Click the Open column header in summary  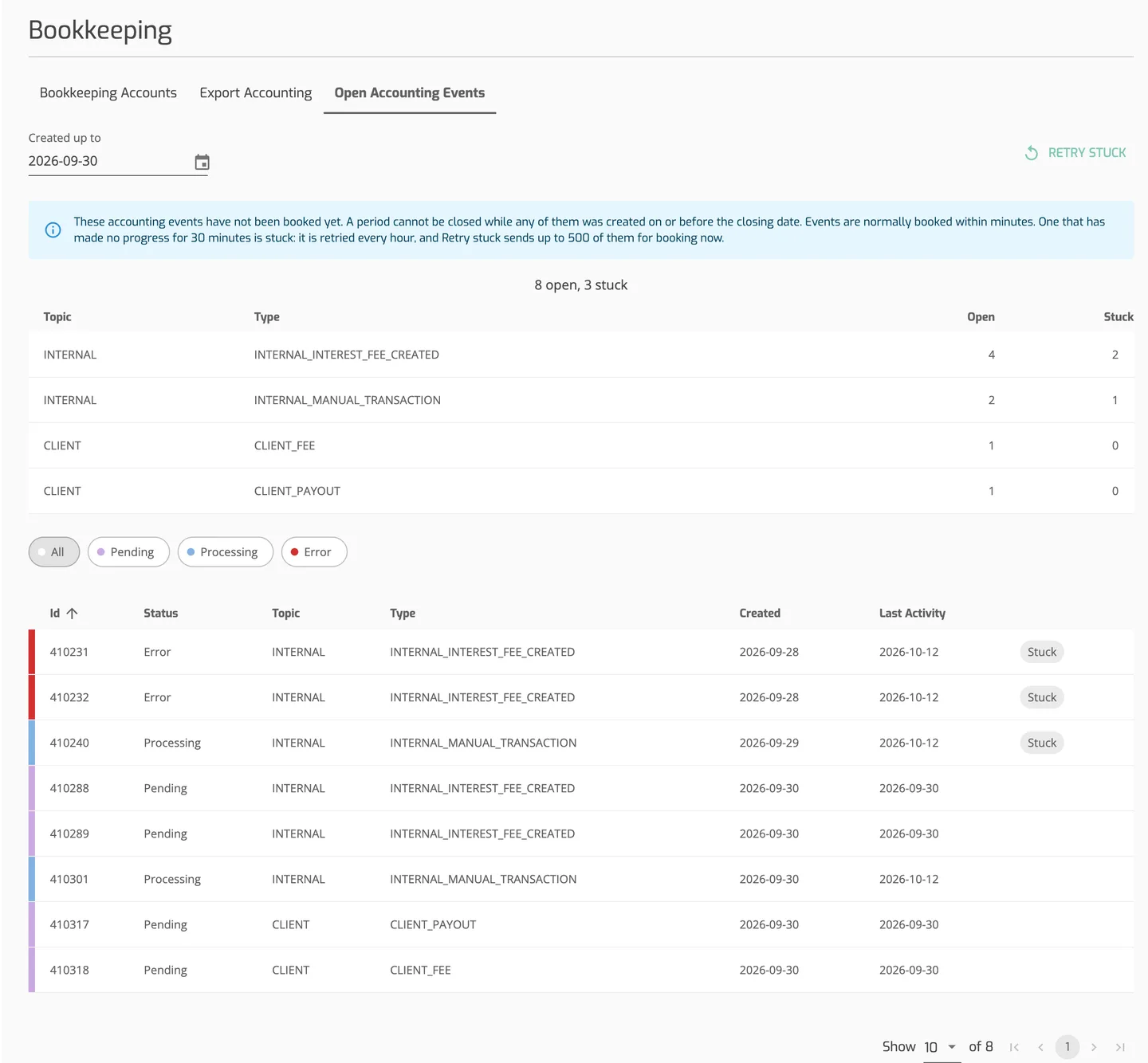point(981,316)
